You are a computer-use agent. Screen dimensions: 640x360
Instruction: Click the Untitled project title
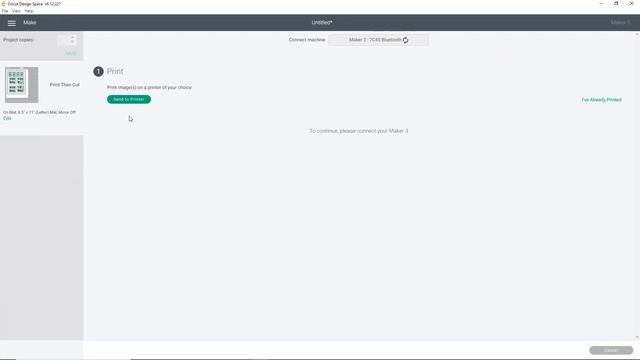[322, 22]
